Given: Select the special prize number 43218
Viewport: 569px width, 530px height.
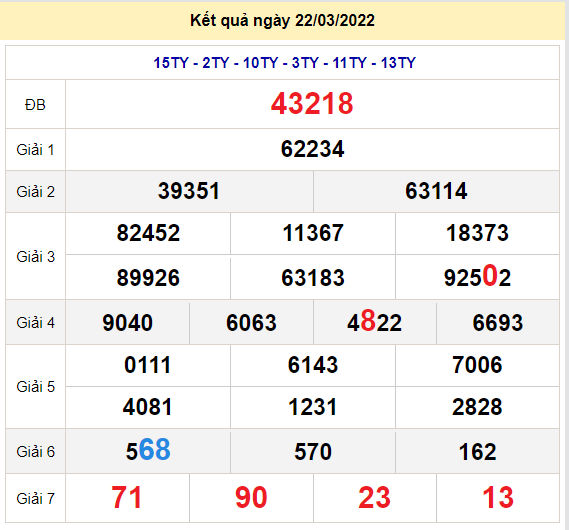Looking at the screenshot, I should (312, 104).
